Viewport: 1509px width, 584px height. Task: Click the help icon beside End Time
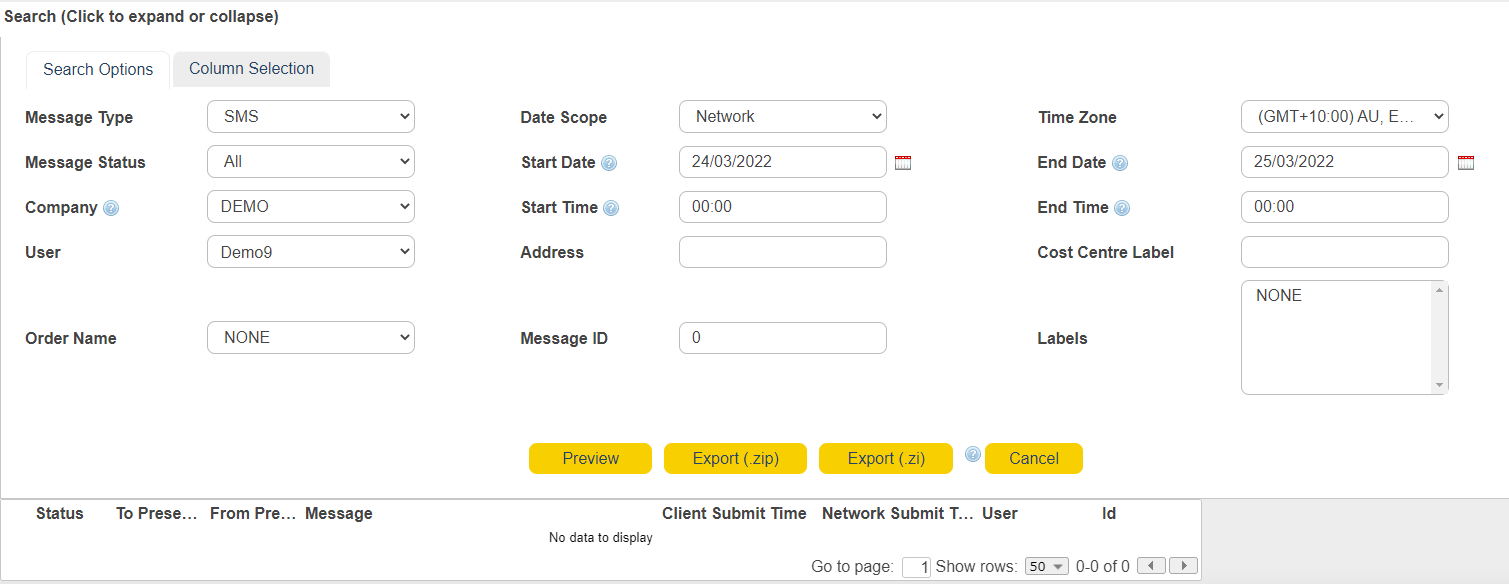click(1122, 208)
